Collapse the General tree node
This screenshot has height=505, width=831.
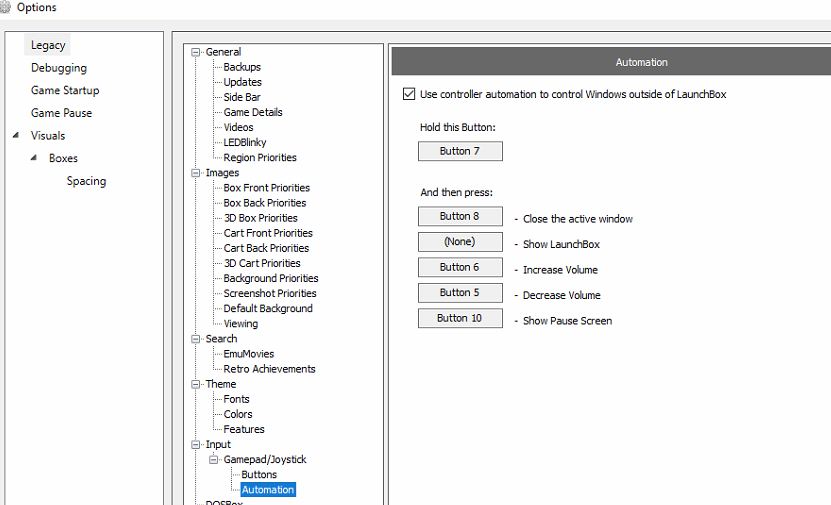pos(196,52)
